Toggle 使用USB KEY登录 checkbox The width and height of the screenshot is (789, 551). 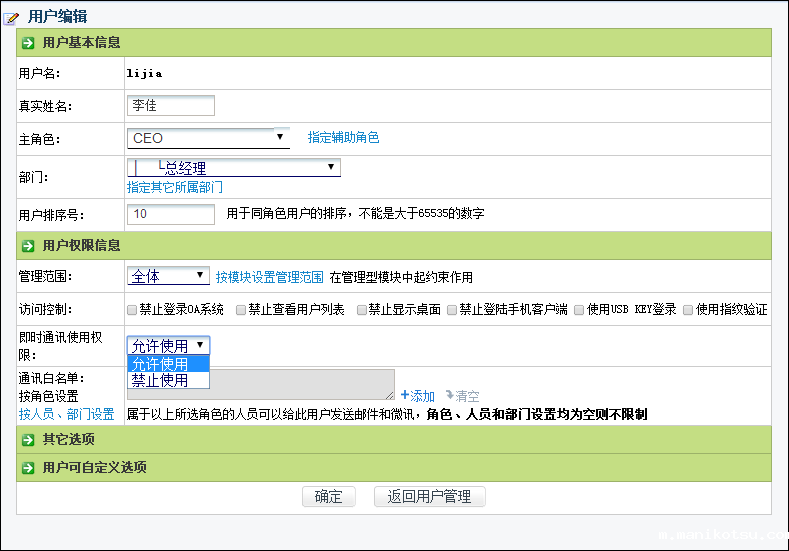click(x=579, y=310)
